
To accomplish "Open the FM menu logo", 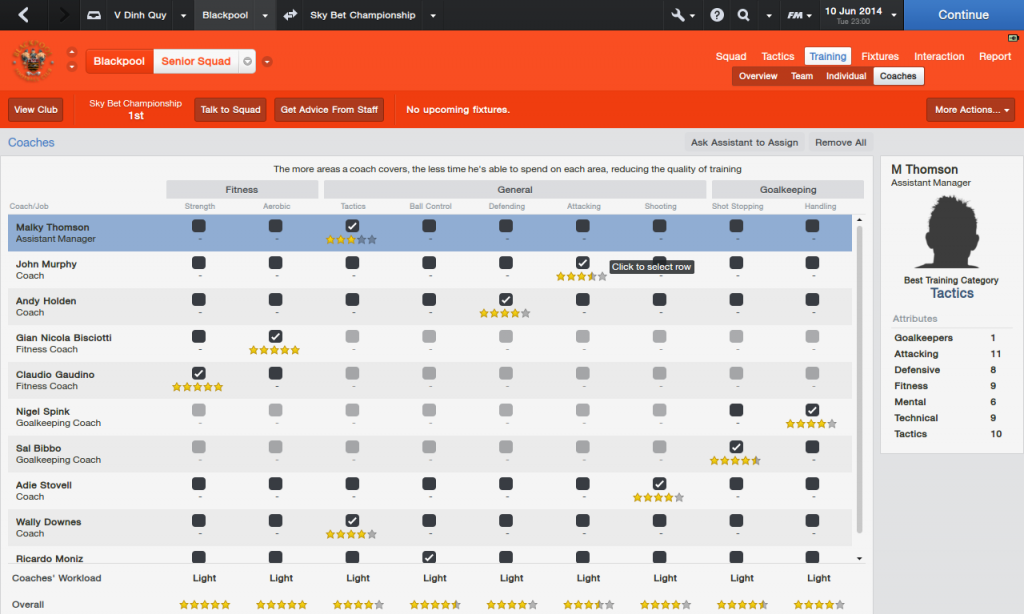I will click(x=795, y=15).
